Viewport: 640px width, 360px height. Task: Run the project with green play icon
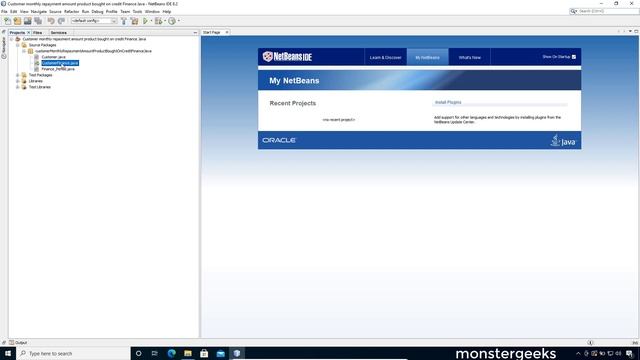145,21
